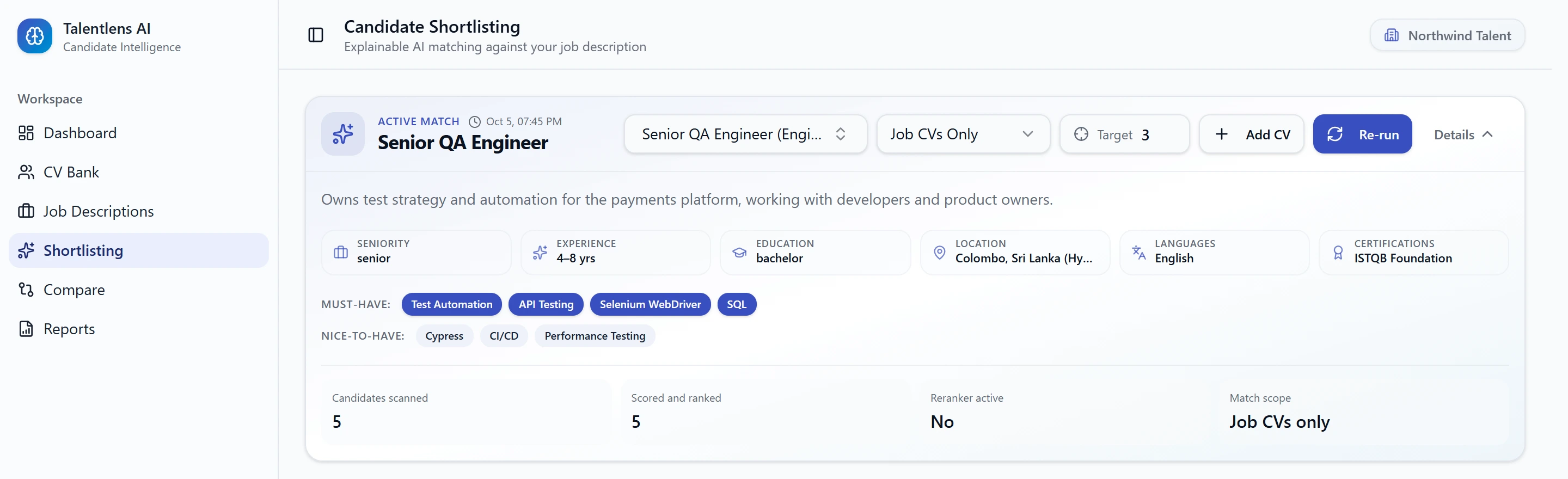
Task: Click the Experience sparkles icon
Action: point(540,252)
